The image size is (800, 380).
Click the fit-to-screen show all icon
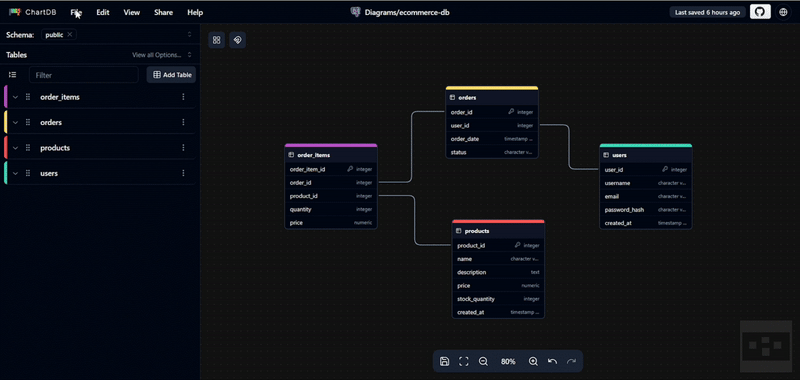point(464,361)
